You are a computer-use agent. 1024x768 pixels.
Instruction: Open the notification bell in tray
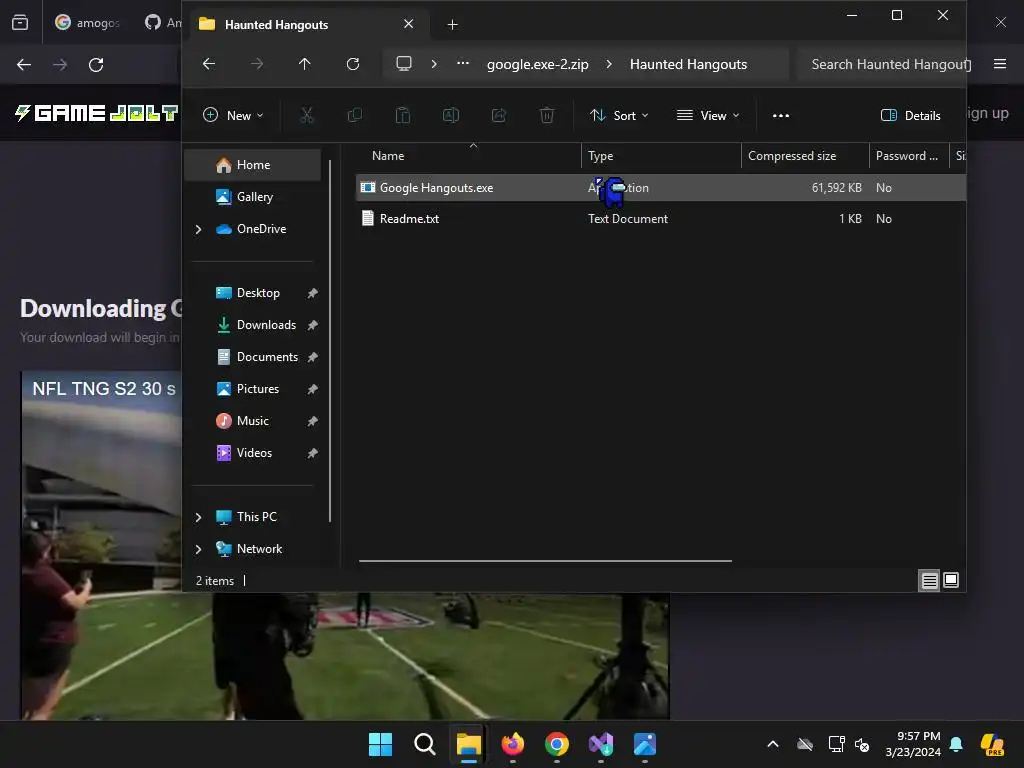pyautogui.click(x=956, y=744)
